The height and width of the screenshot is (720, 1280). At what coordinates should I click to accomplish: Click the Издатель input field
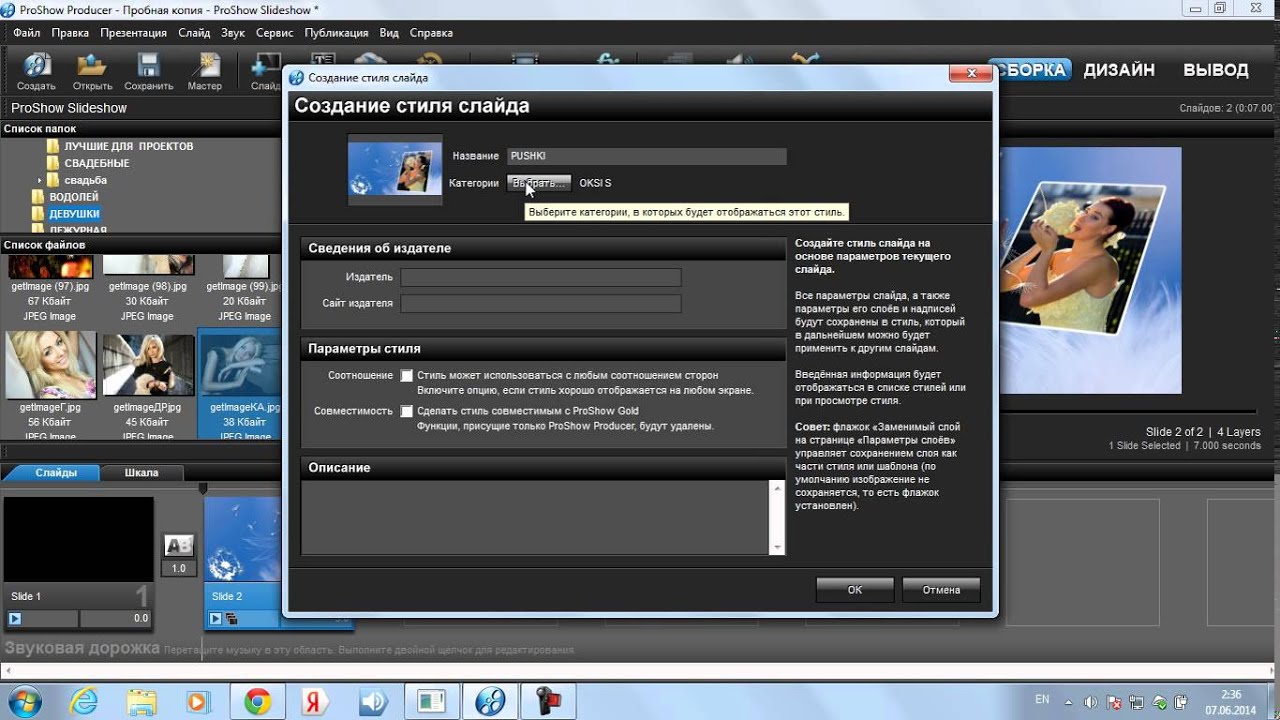tap(541, 277)
